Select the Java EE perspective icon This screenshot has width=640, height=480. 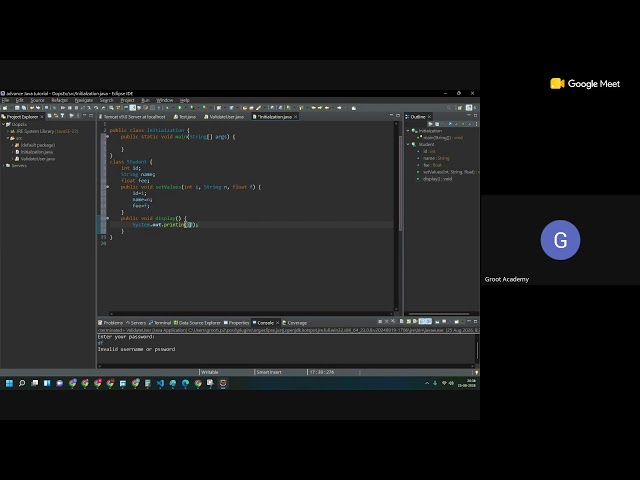click(x=469, y=108)
